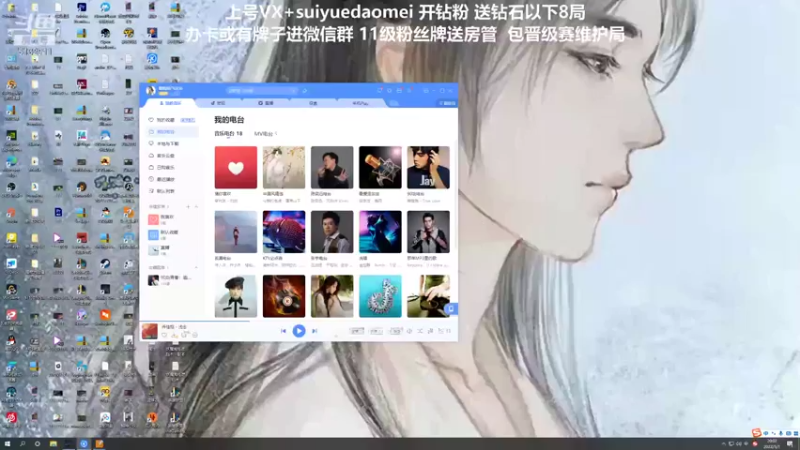Open the long-haired woman station card
Viewport: 800px width, 450px height.
coord(332,296)
